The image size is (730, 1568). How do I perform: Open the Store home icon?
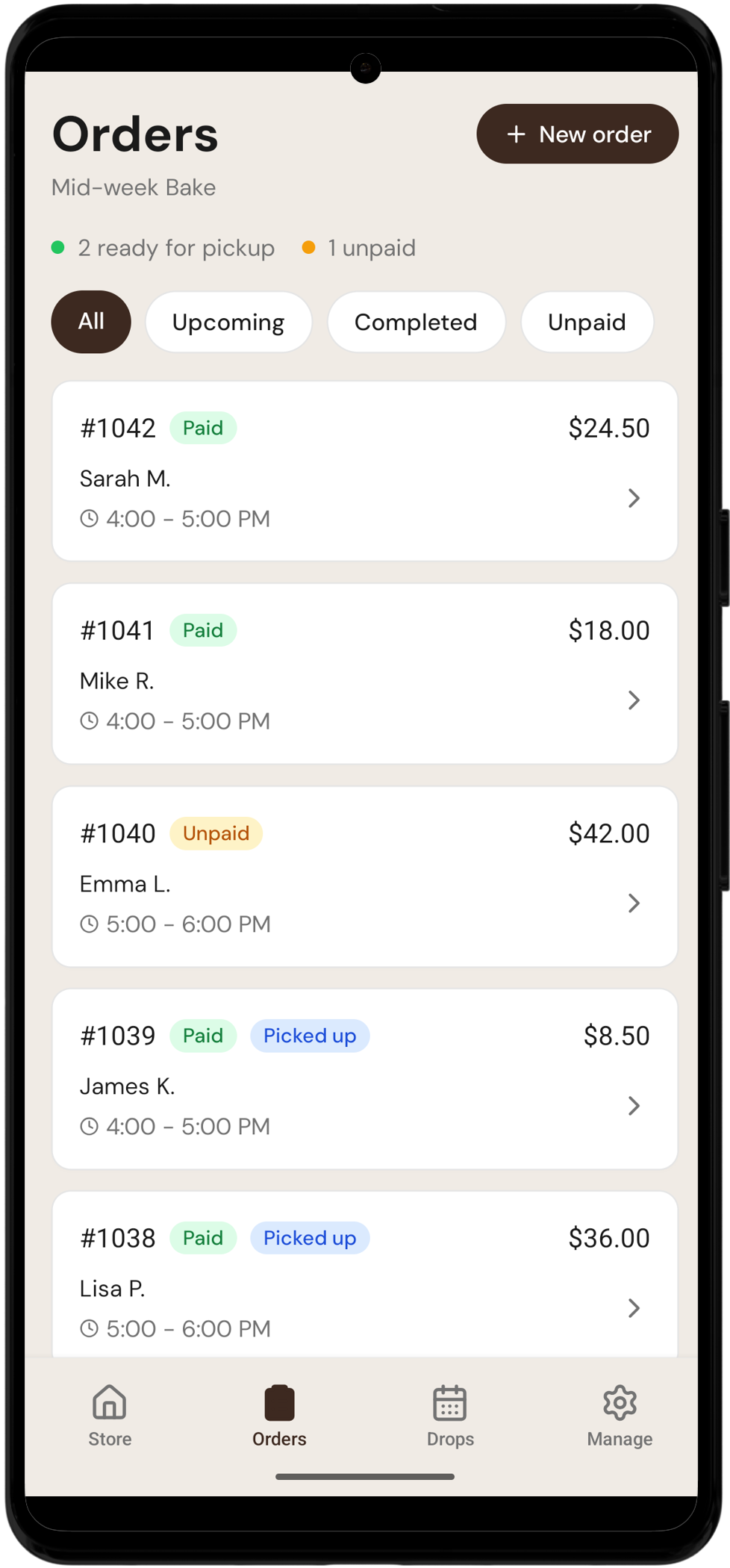pyautogui.click(x=110, y=1402)
